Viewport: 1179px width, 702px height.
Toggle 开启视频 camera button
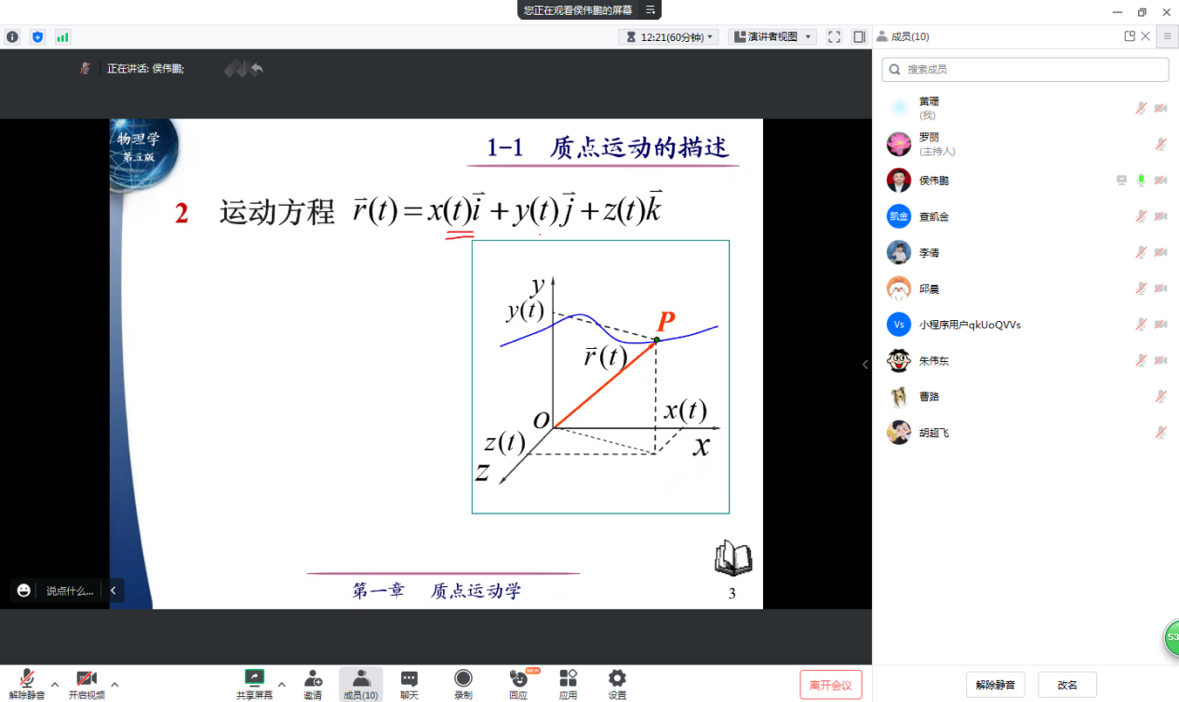pyautogui.click(x=86, y=684)
